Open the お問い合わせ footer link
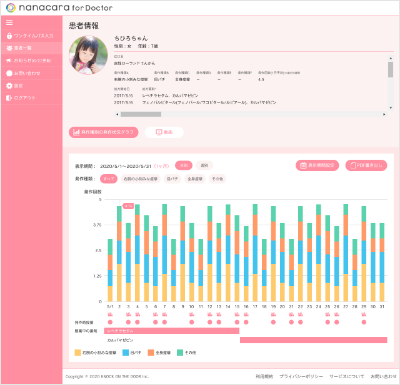This screenshot has height=385, width=400. [383, 376]
